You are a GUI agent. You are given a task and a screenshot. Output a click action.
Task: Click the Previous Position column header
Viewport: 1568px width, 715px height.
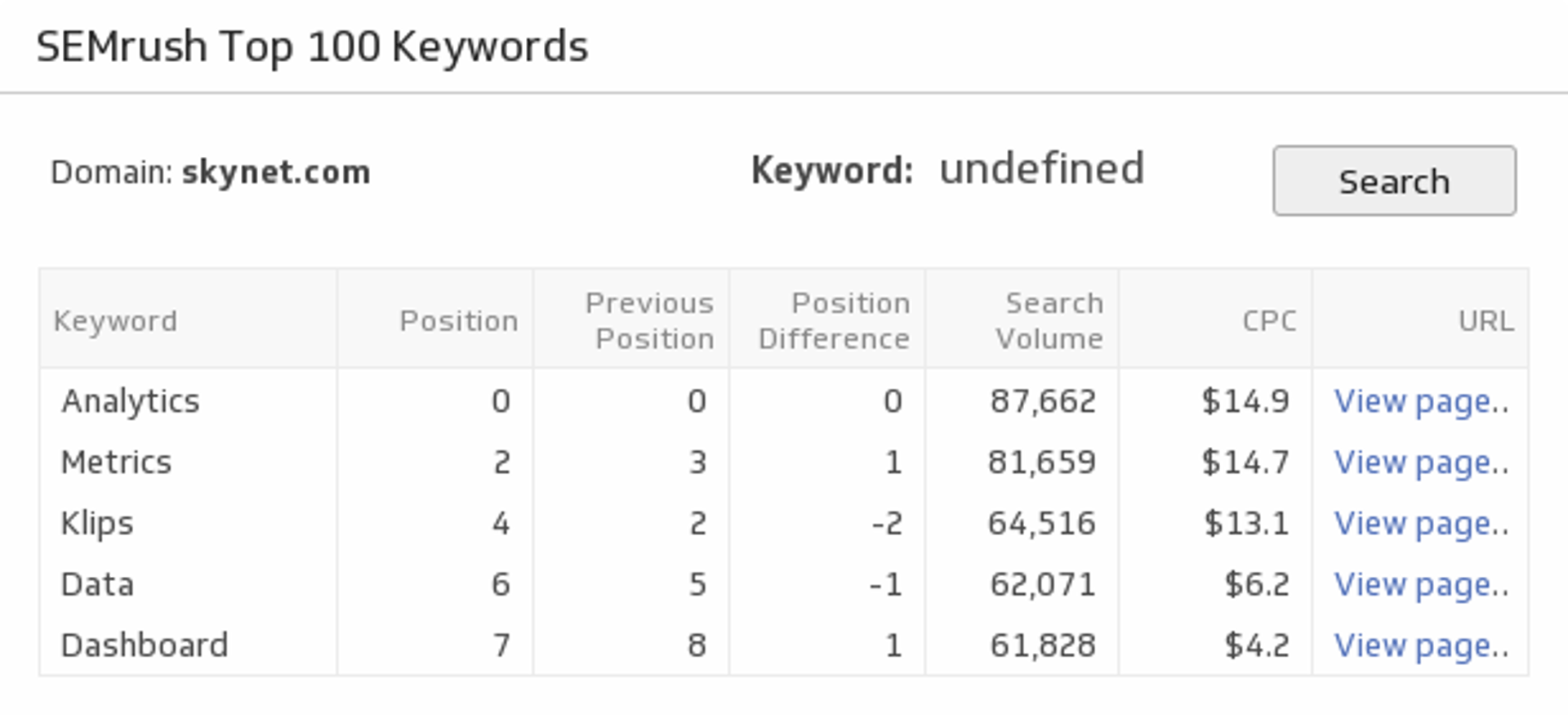tap(650, 321)
